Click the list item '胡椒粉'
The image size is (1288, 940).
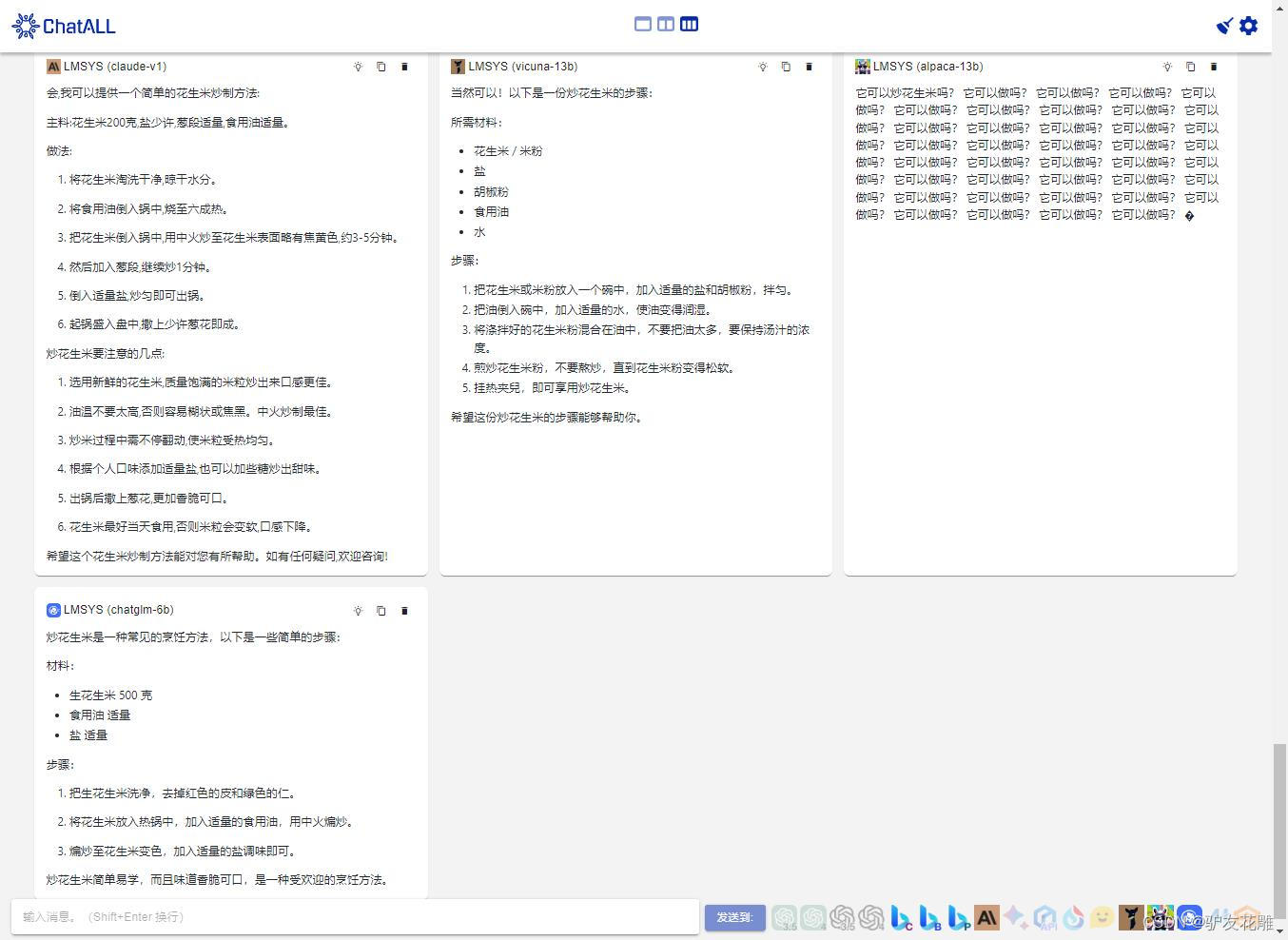(x=491, y=191)
